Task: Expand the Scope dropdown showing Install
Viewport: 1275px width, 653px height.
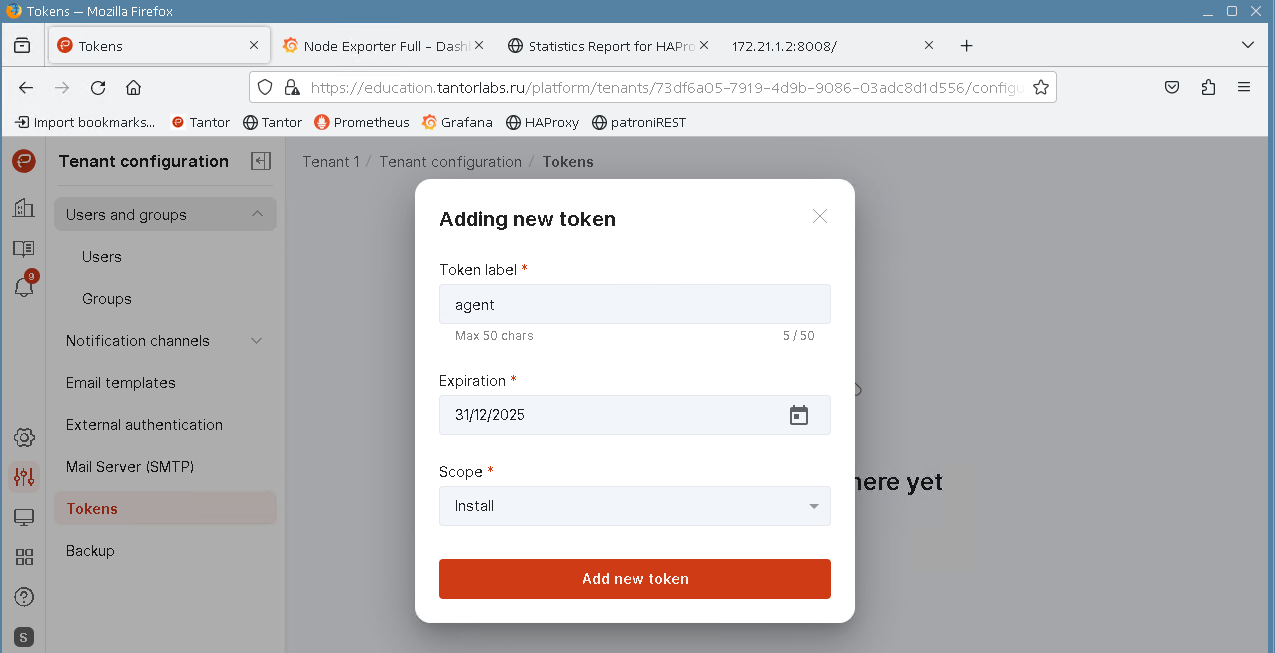Action: (x=634, y=506)
